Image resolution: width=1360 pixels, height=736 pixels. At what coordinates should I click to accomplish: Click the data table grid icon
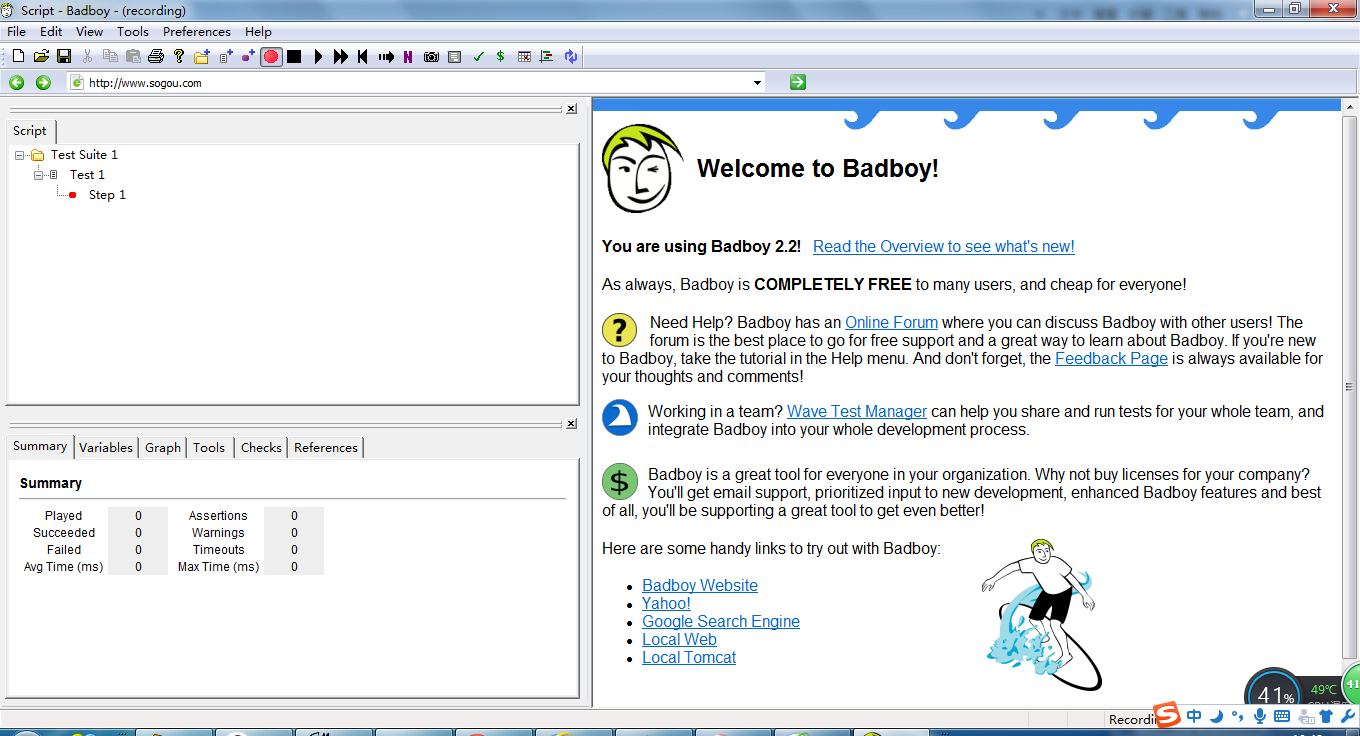pos(524,57)
